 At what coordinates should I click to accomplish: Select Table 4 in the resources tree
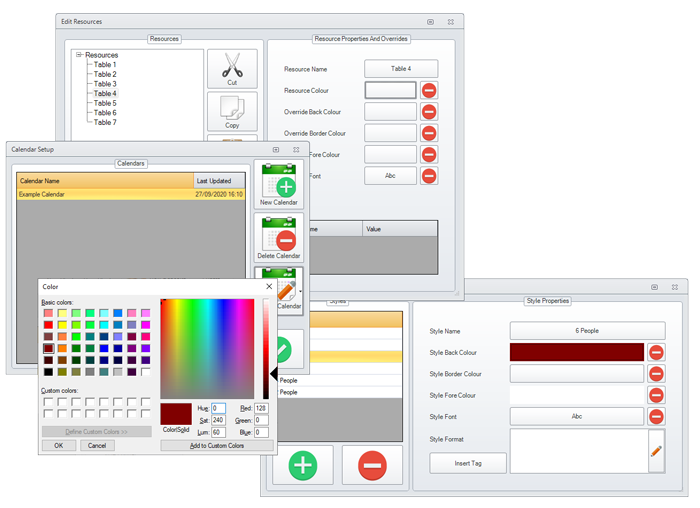point(105,94)
